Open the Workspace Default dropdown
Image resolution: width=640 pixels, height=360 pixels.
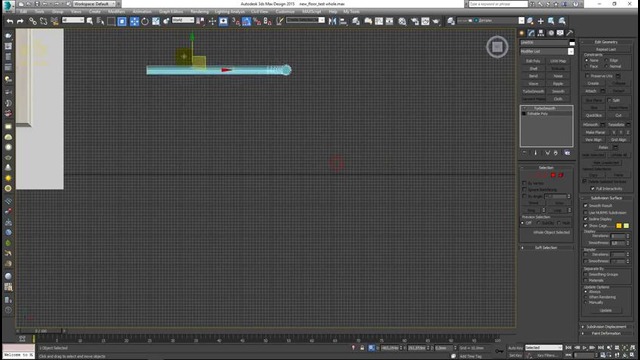[x=93, y=4]
